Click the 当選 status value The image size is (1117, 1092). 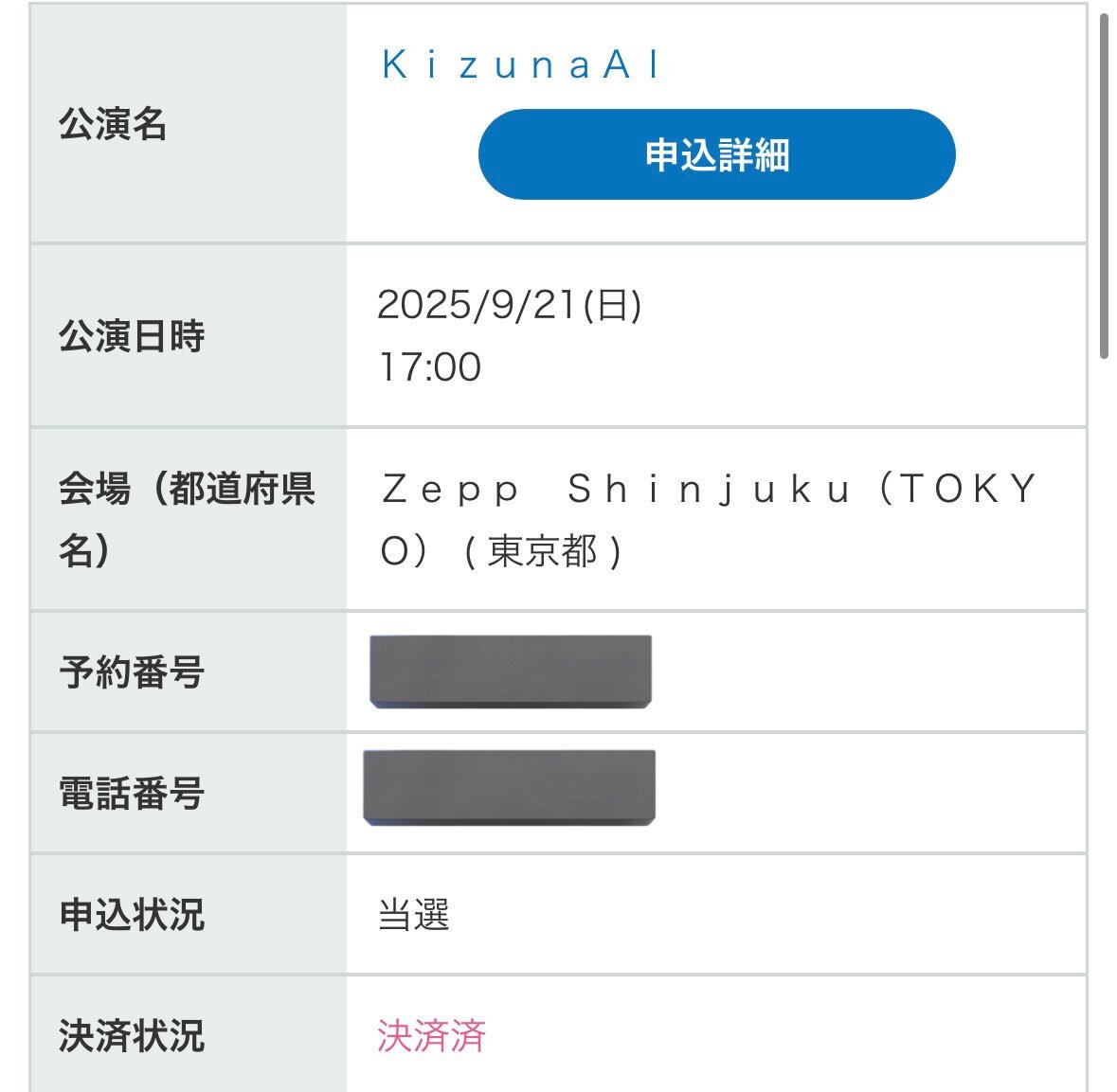[x=414, y=914]
